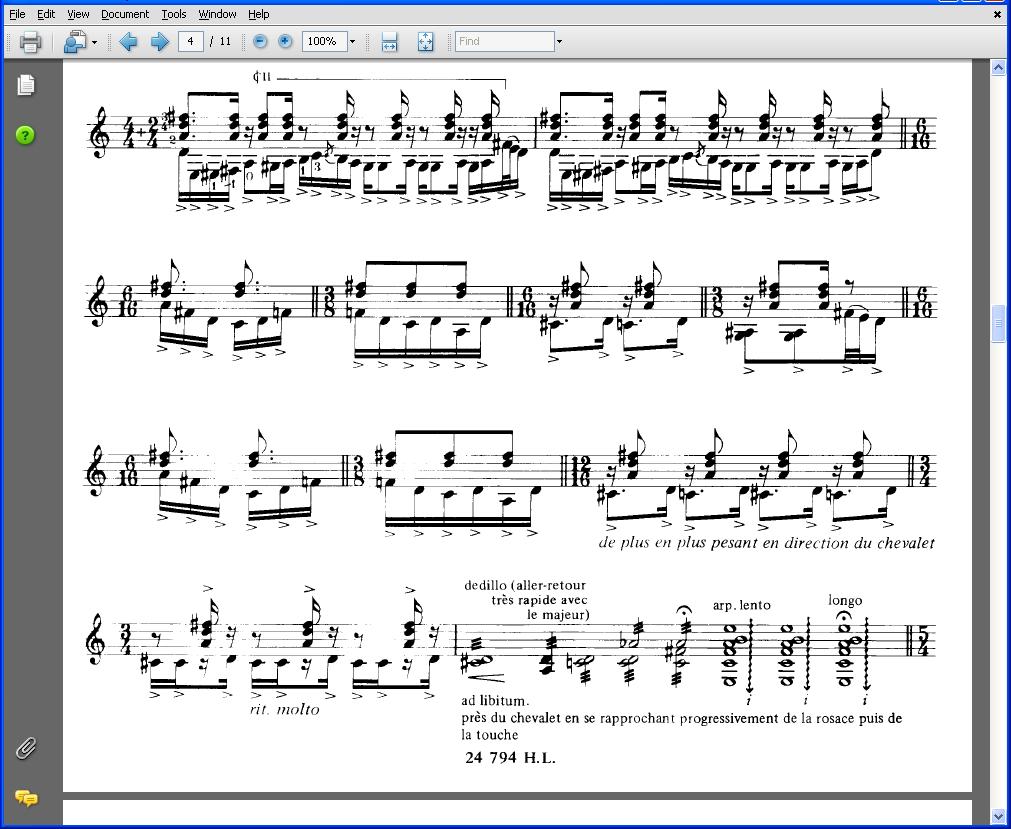
Task: Click the page number field showing 4
Action: pyautogui.click(x=190, y=41)
